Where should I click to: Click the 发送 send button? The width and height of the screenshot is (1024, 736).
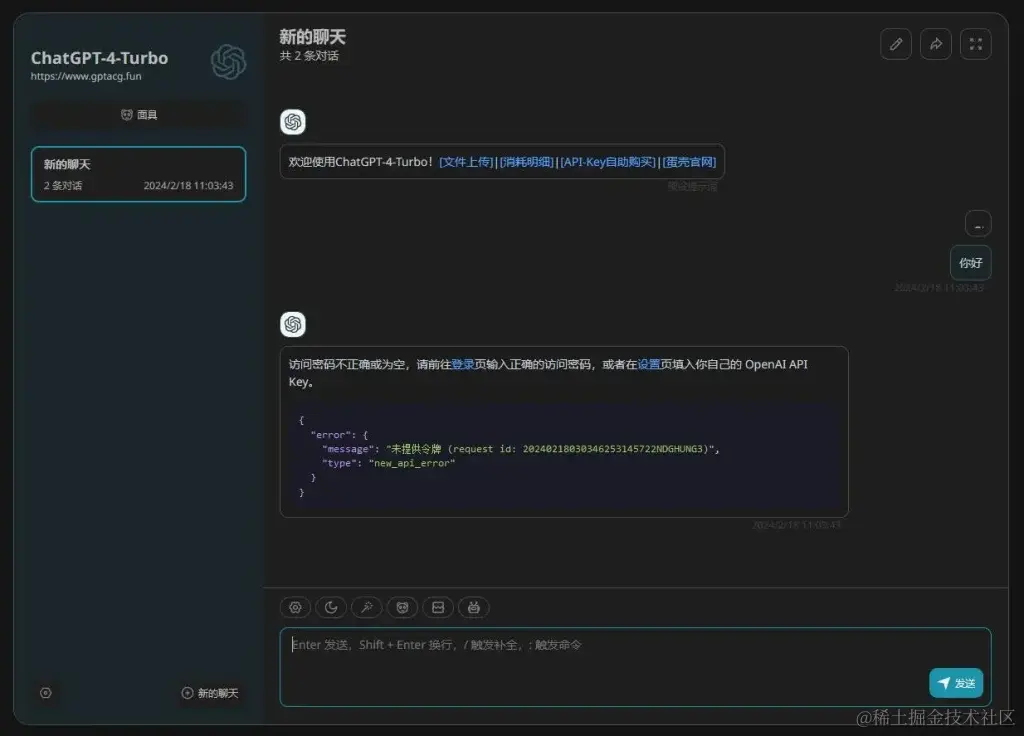click(956, 683)
